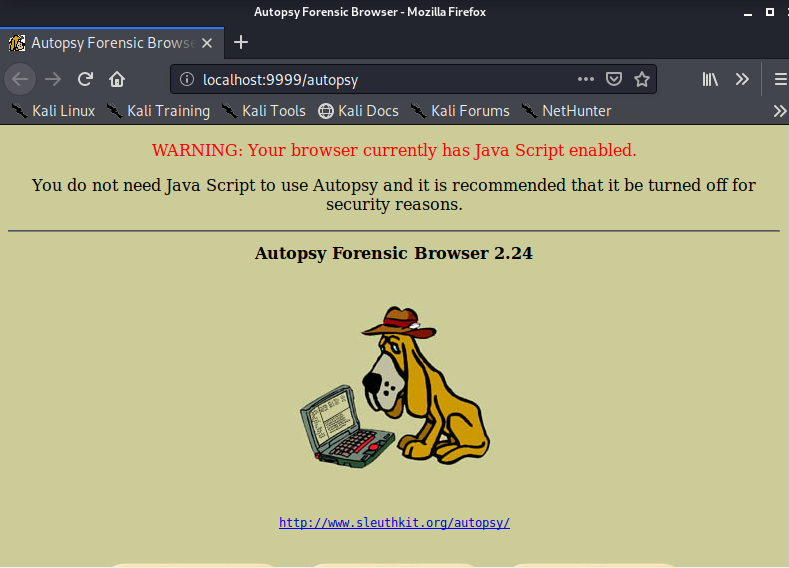Open Kali Tools bookmark

263,111
